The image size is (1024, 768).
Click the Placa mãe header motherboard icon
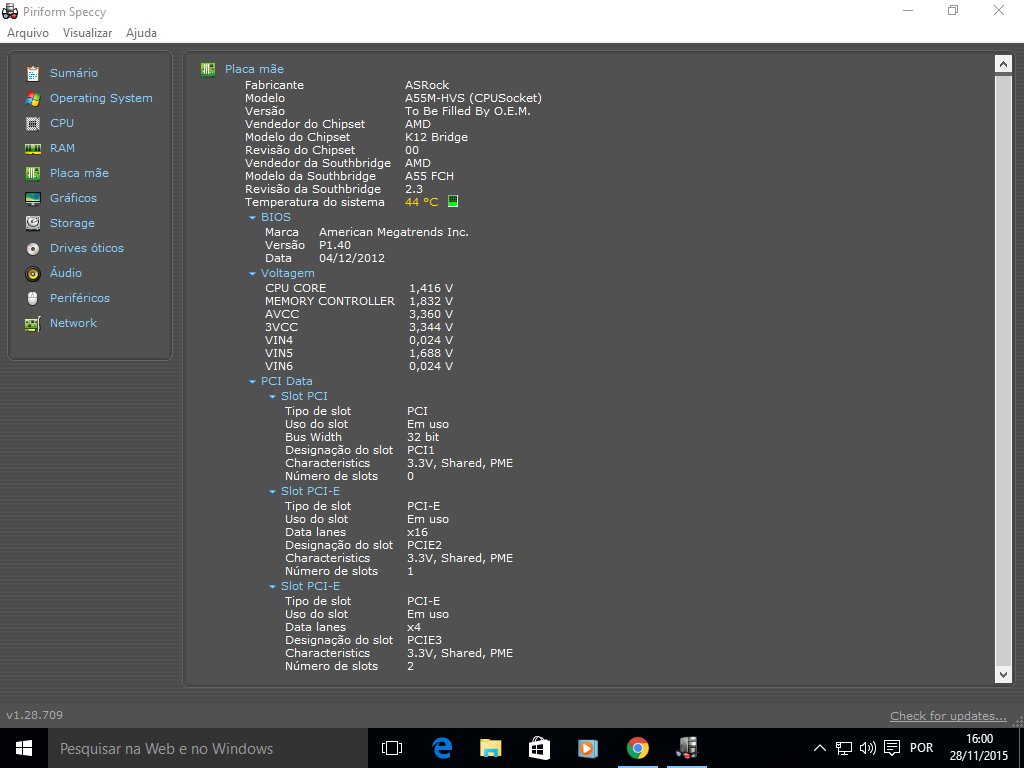(208, 69)
